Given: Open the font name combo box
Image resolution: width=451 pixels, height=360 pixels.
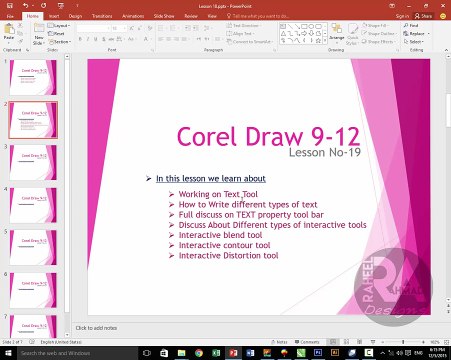Looking at the screenshot, I should [93, 28].
